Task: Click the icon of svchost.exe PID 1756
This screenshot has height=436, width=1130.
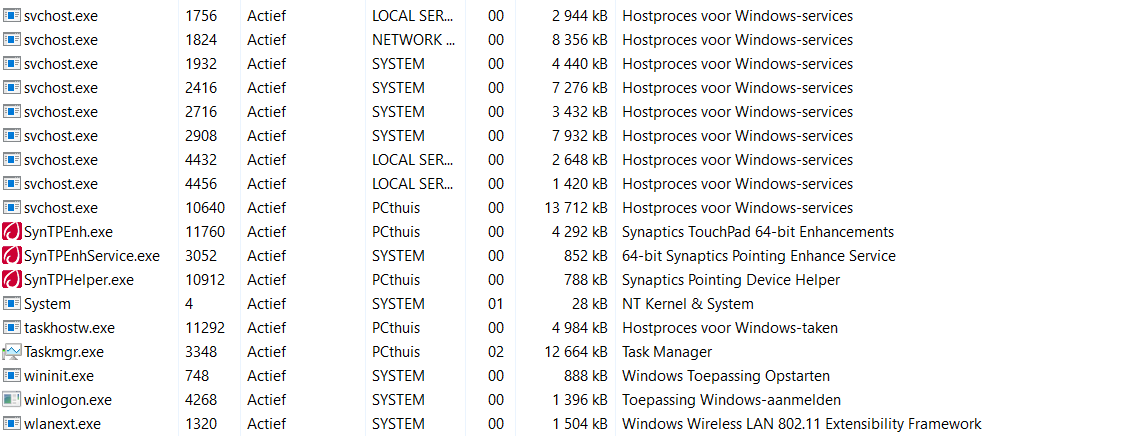Action: click(12, 15)
